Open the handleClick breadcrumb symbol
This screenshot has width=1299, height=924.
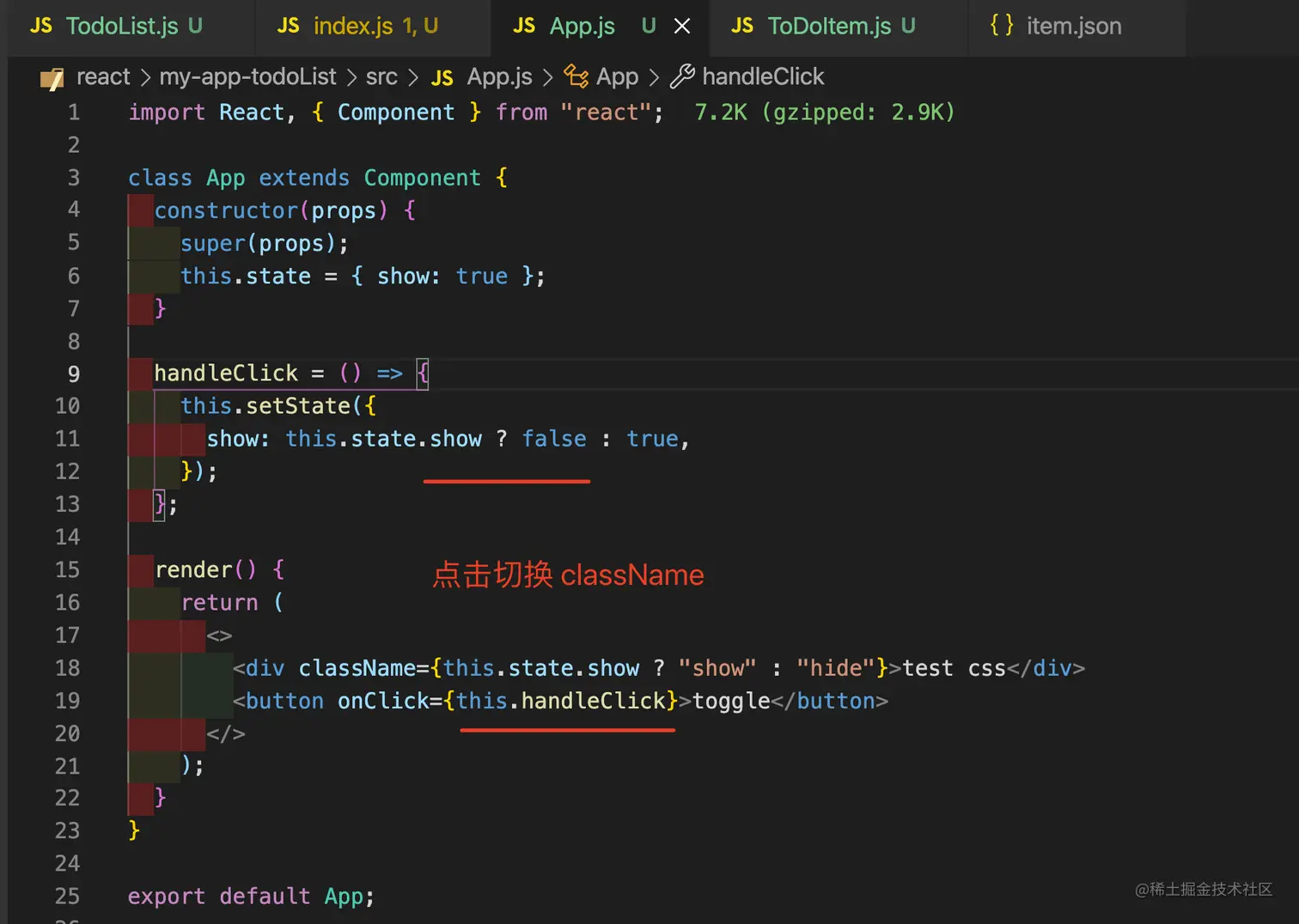point(763,76)
